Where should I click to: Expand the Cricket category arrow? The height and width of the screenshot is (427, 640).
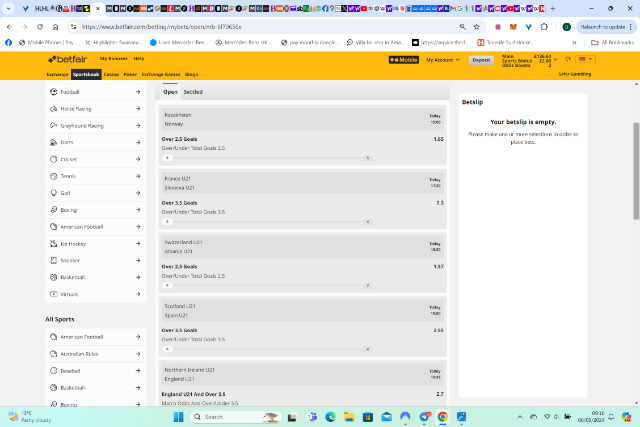[x=138, y=159]
